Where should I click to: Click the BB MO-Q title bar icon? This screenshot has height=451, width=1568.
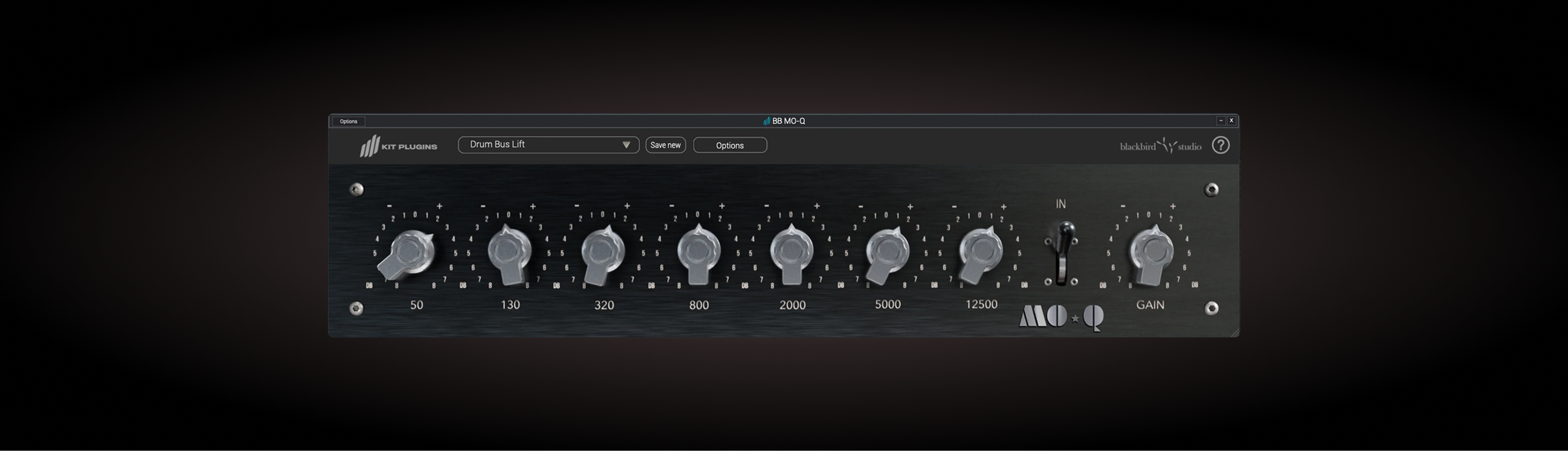point(767,121)
